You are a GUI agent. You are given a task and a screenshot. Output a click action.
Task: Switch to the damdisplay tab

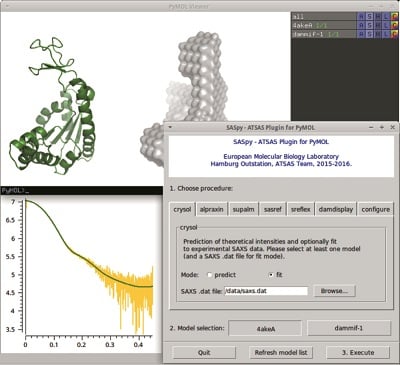coord(336,209)
